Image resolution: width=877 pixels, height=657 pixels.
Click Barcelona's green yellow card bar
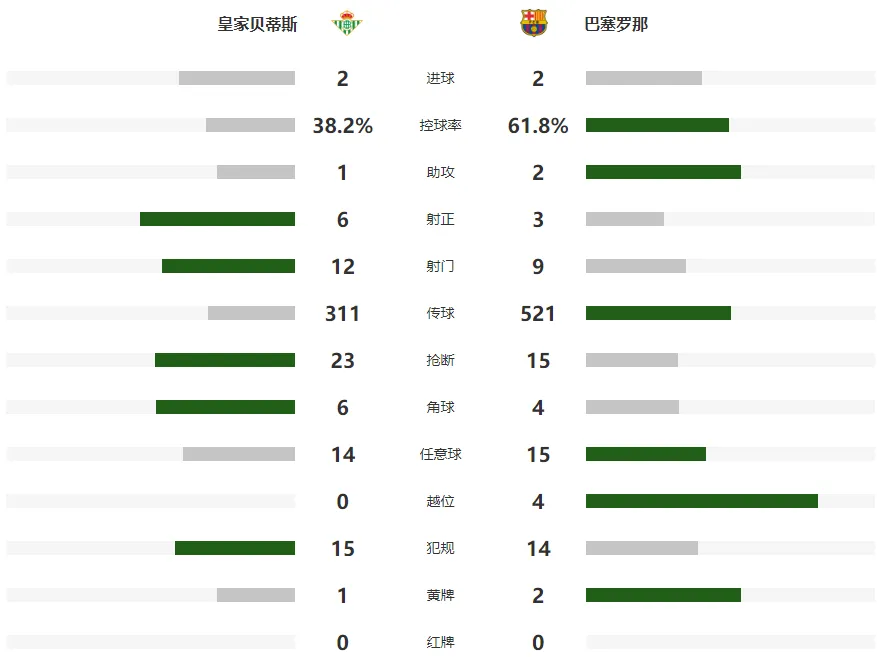(663, 595)
